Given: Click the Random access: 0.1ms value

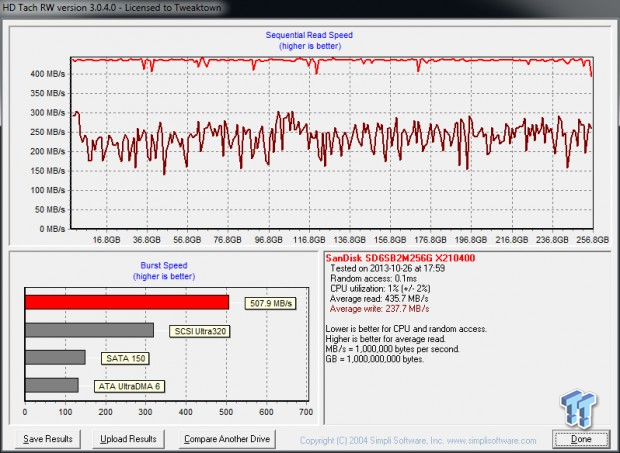Looking at the screenshot, I should 373,279.
